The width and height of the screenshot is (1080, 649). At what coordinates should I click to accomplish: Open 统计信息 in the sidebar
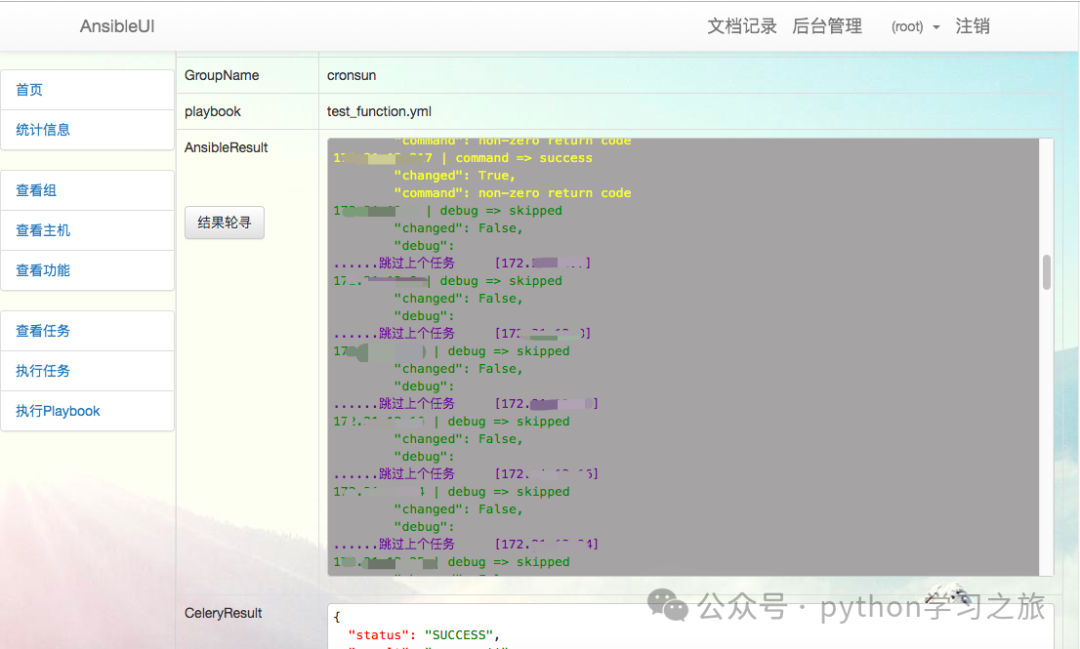(x=87, y=130)
